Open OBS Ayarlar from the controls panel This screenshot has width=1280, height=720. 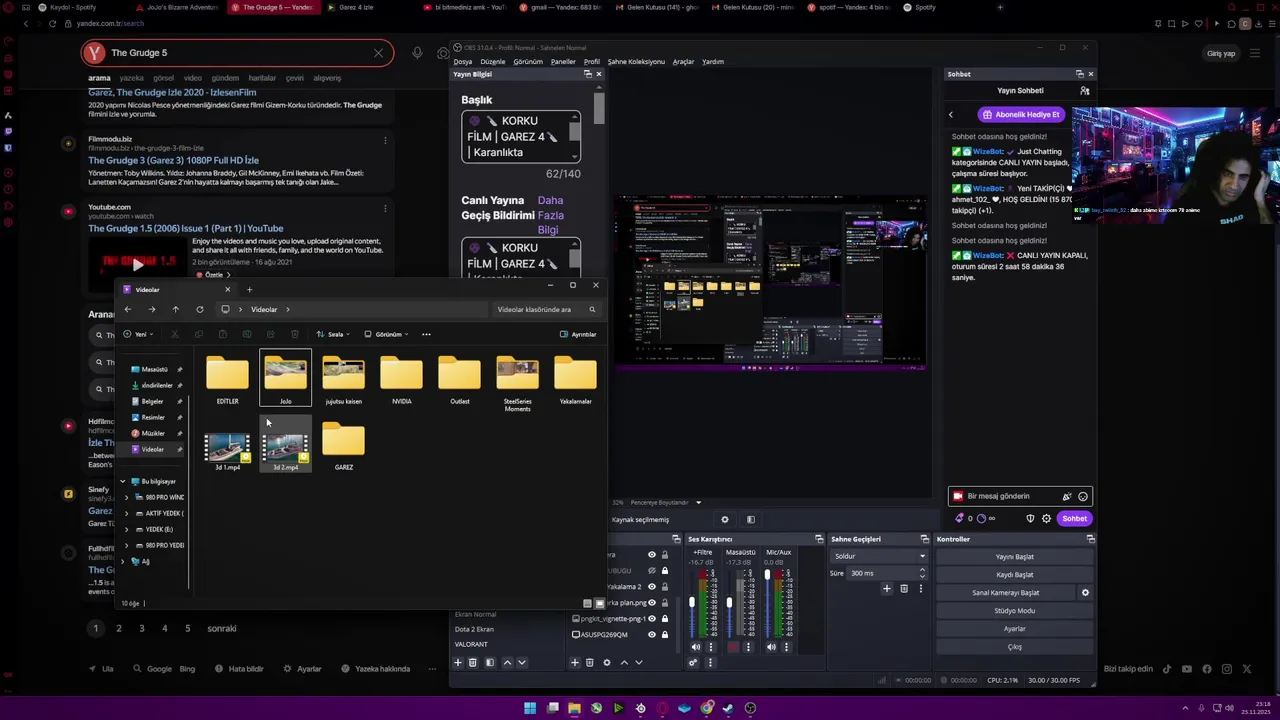point(1014,628)
